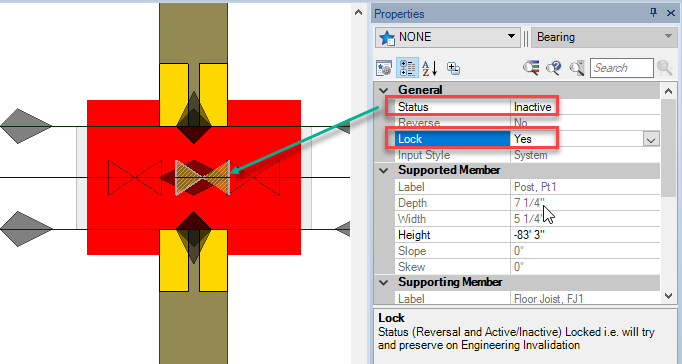The image size is (682, 364).
Task: Collapse the General category
Action: (384, 90)
